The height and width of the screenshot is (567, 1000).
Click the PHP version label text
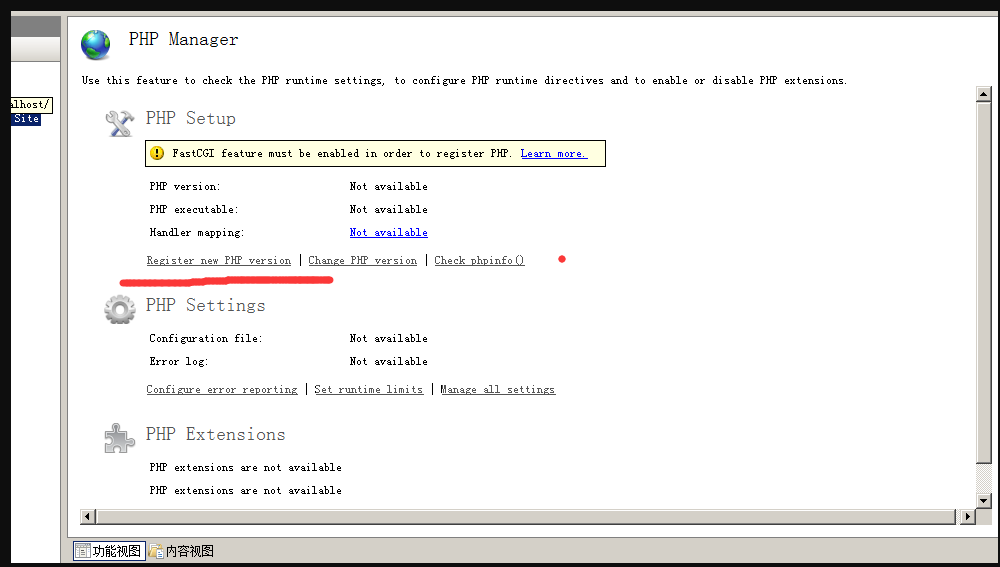pos(185,186)
